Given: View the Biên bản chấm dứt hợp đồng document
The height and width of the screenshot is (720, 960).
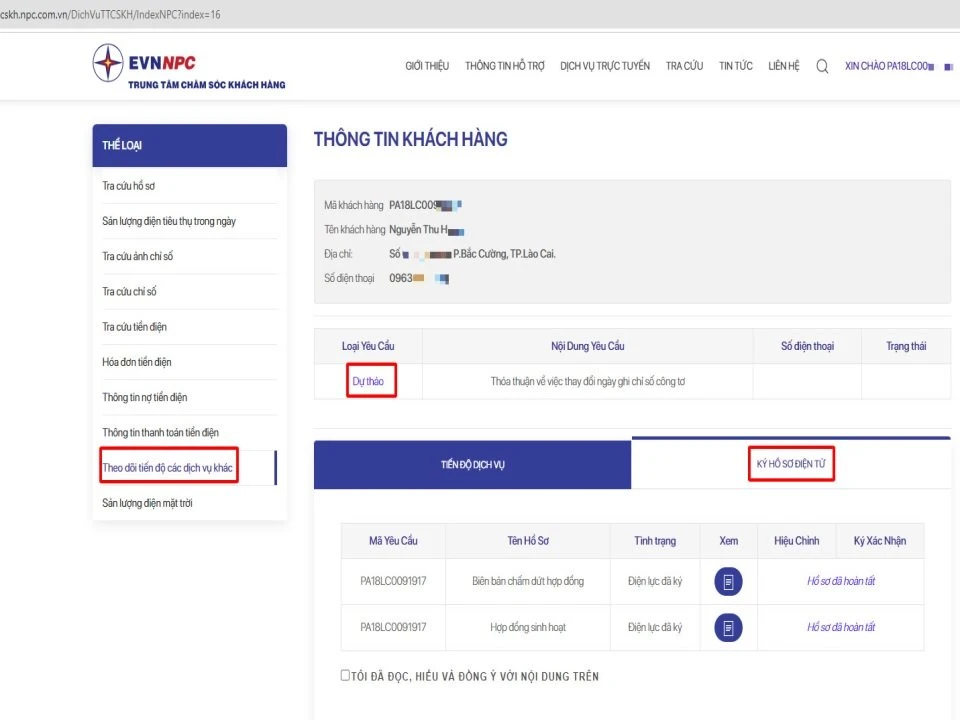Looking at the screenshot, I should pyautogui.click(x=728, y=581).
